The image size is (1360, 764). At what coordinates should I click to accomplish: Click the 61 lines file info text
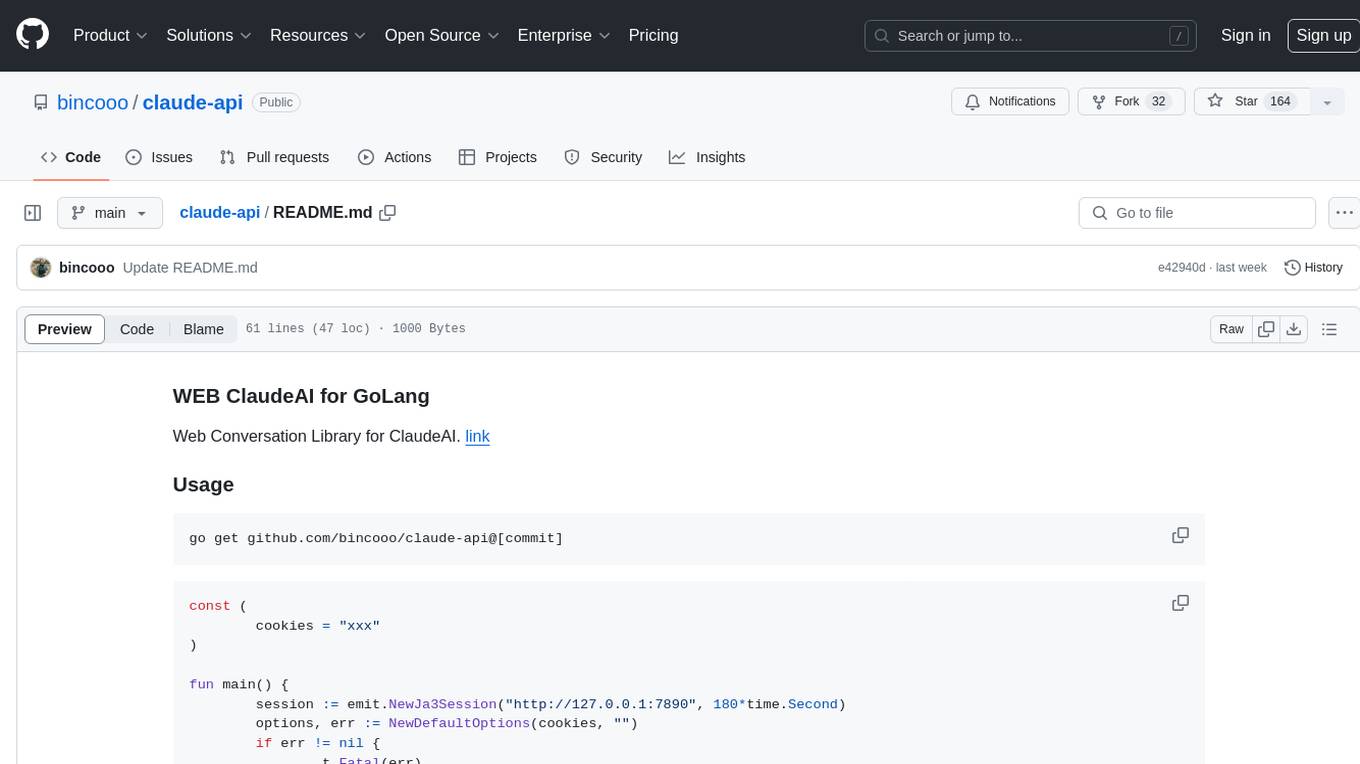tap(355, 329)
